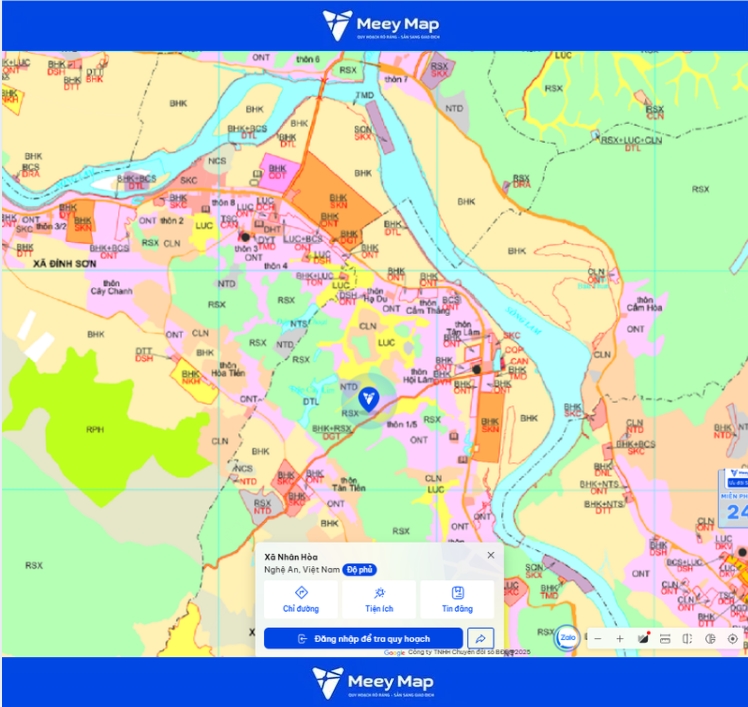The width and height of the screenshot is (748, 707).
Task: Toggle the split map compare tool
Action: [687, 639]
